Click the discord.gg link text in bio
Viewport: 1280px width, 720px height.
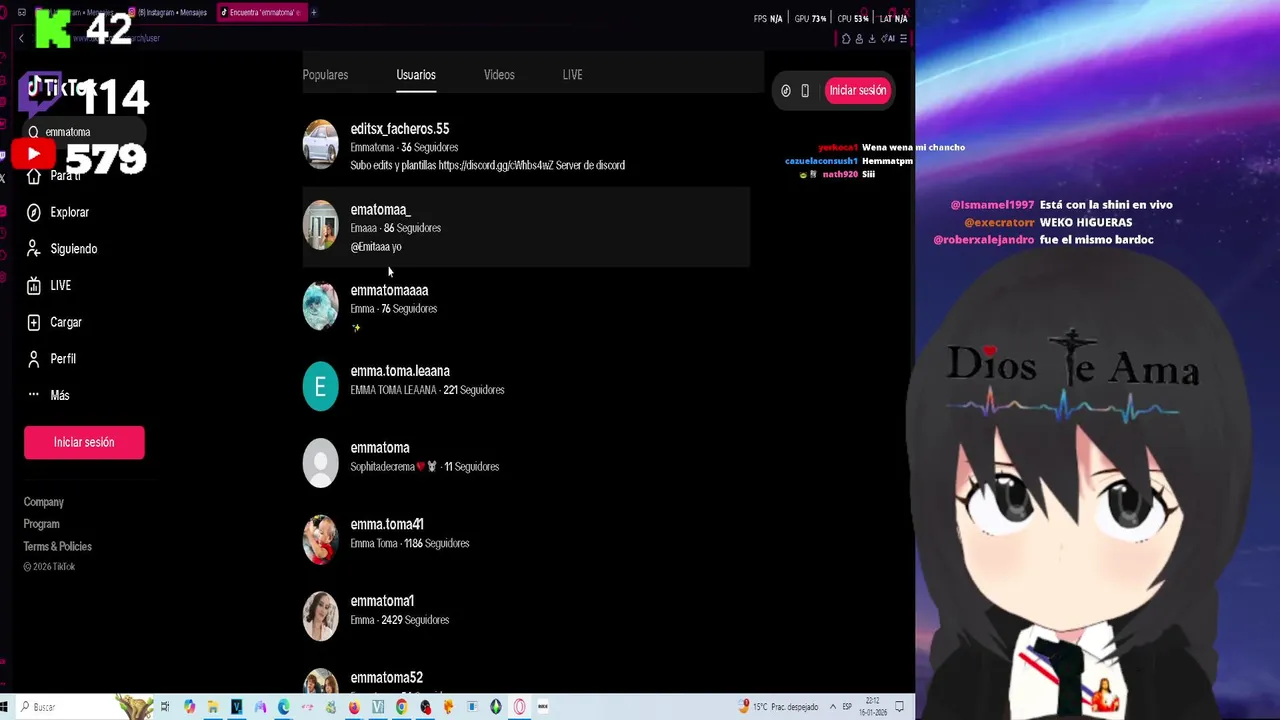[494, 165]
